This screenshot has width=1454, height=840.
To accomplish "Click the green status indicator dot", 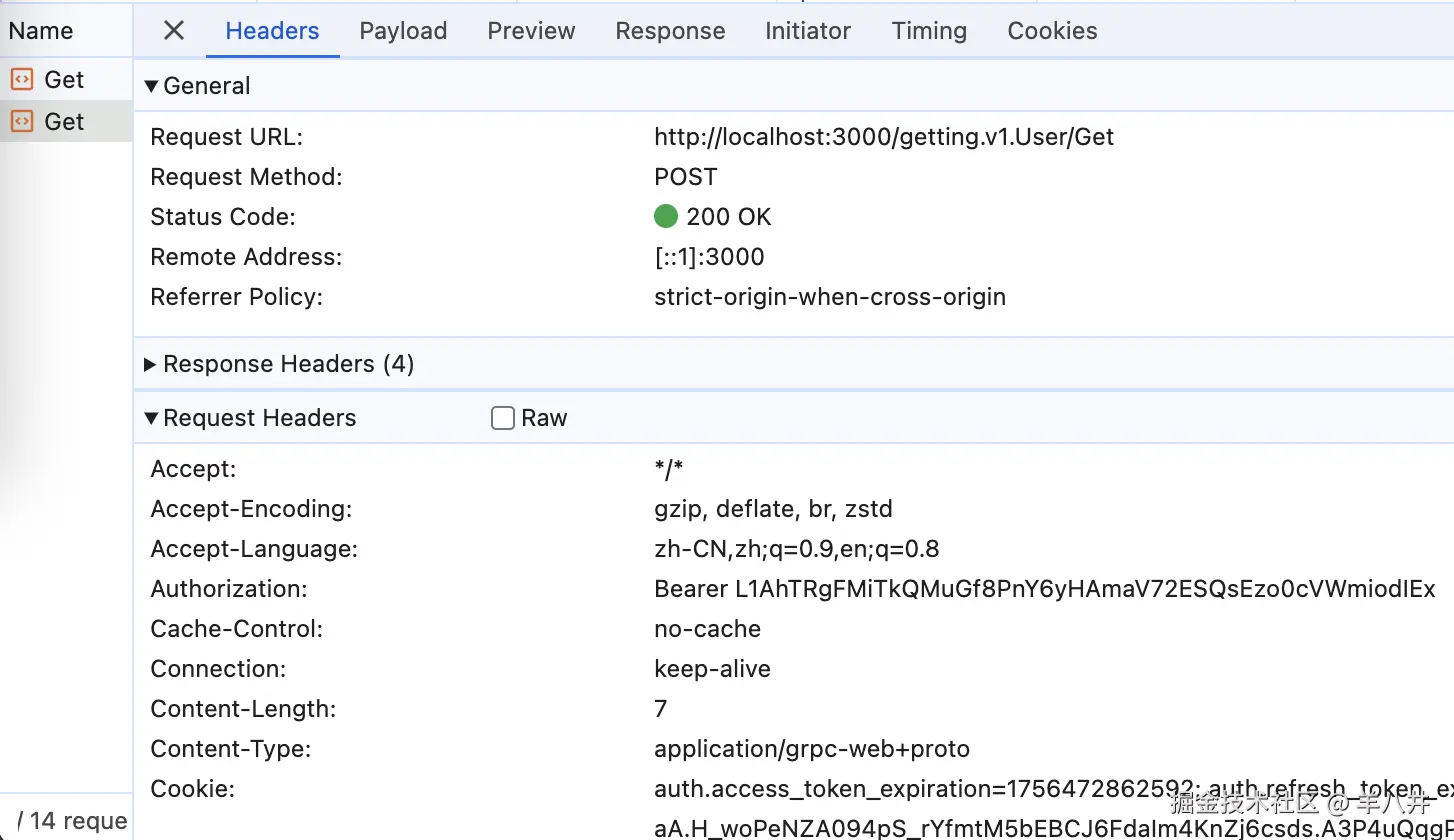I will (x=666, y=217).
